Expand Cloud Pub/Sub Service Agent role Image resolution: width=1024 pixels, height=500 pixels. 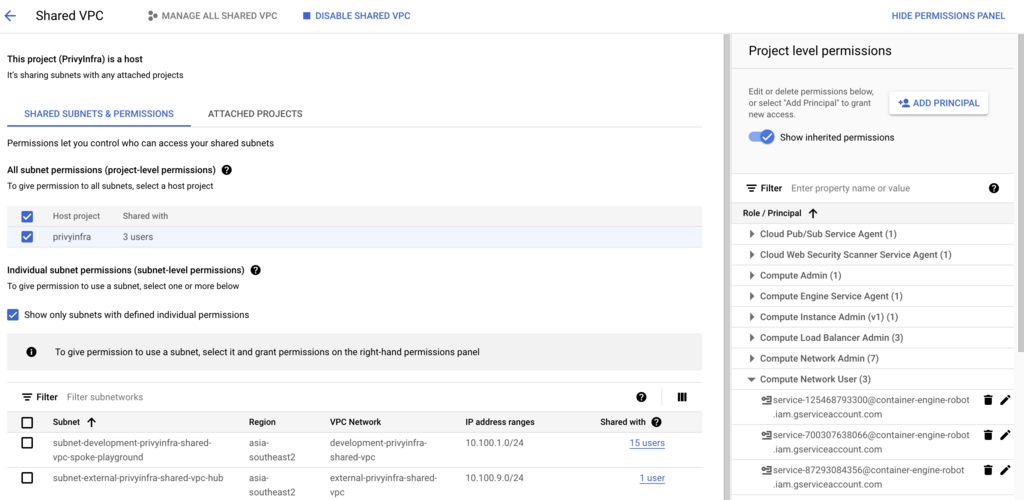[x=752, y=234]
